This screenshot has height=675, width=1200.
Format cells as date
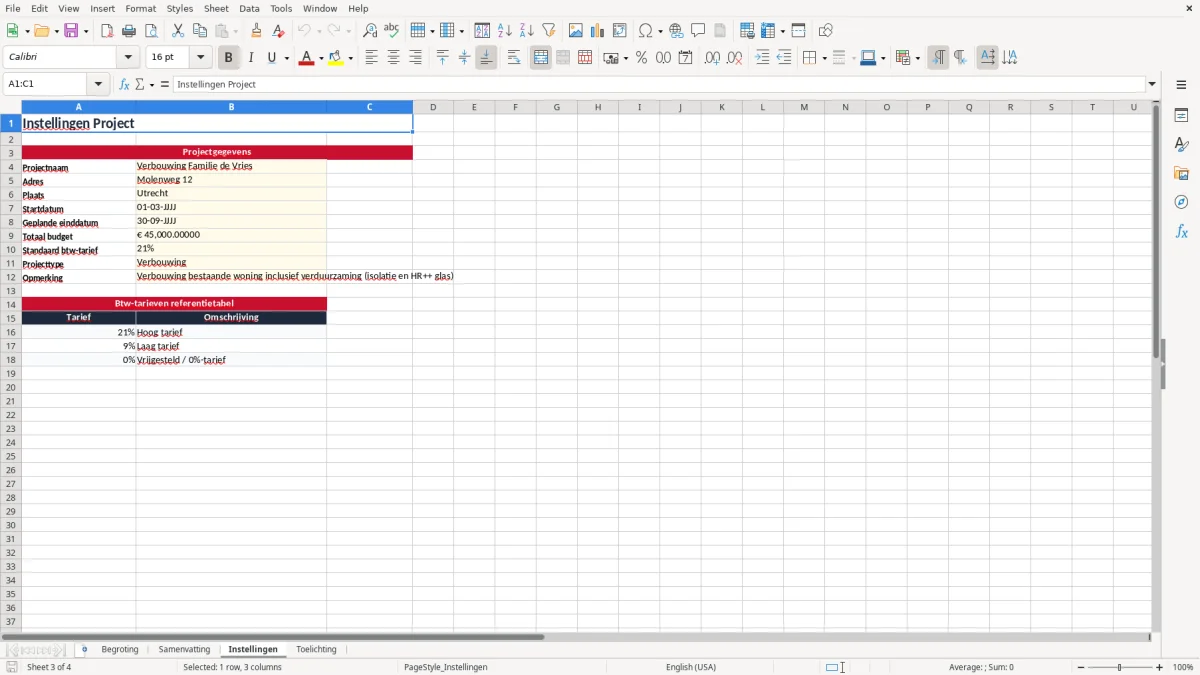[x=685, y=58]
